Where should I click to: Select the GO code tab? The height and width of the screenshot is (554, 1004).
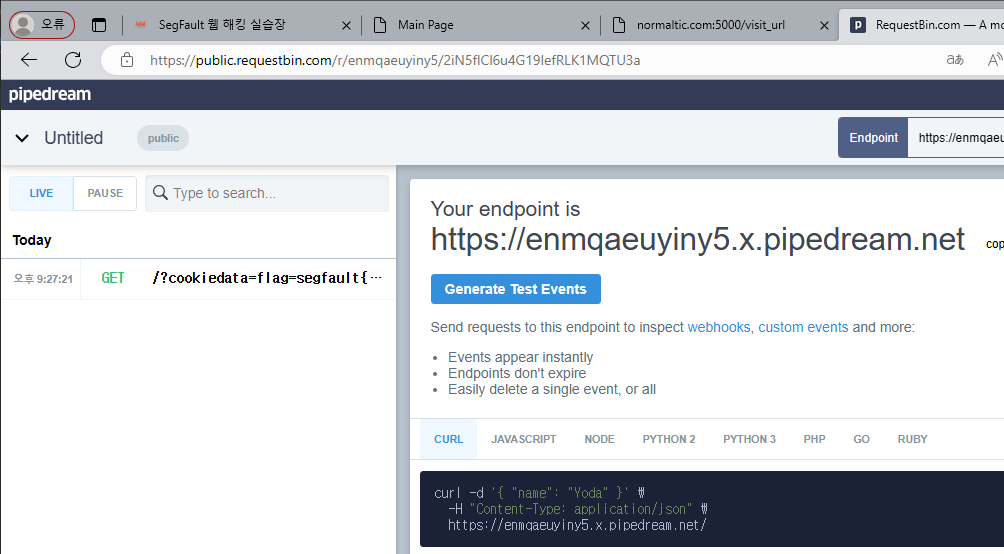[x=861, y=439]
